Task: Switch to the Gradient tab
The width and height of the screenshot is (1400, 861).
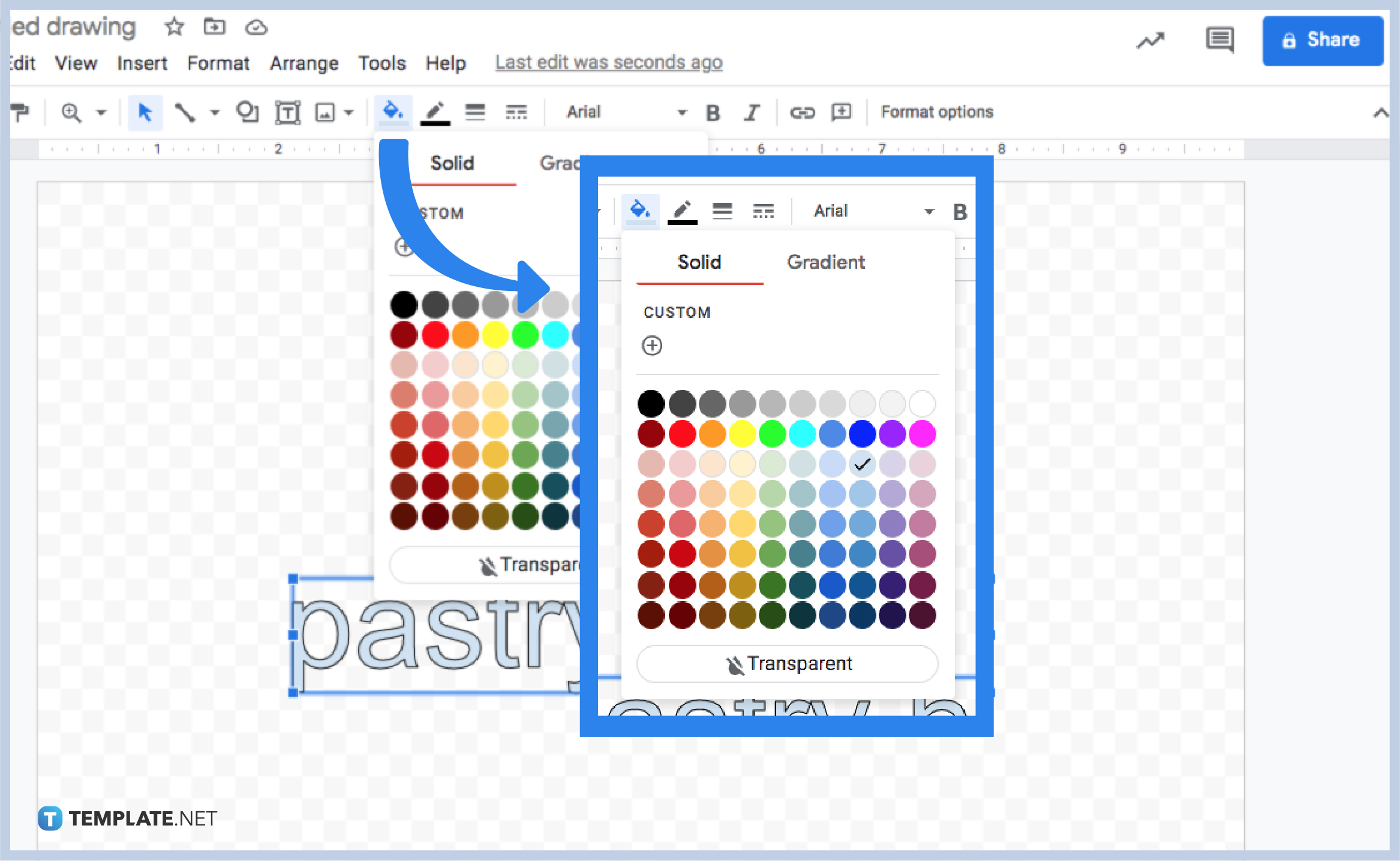Action: pos(826,262)
